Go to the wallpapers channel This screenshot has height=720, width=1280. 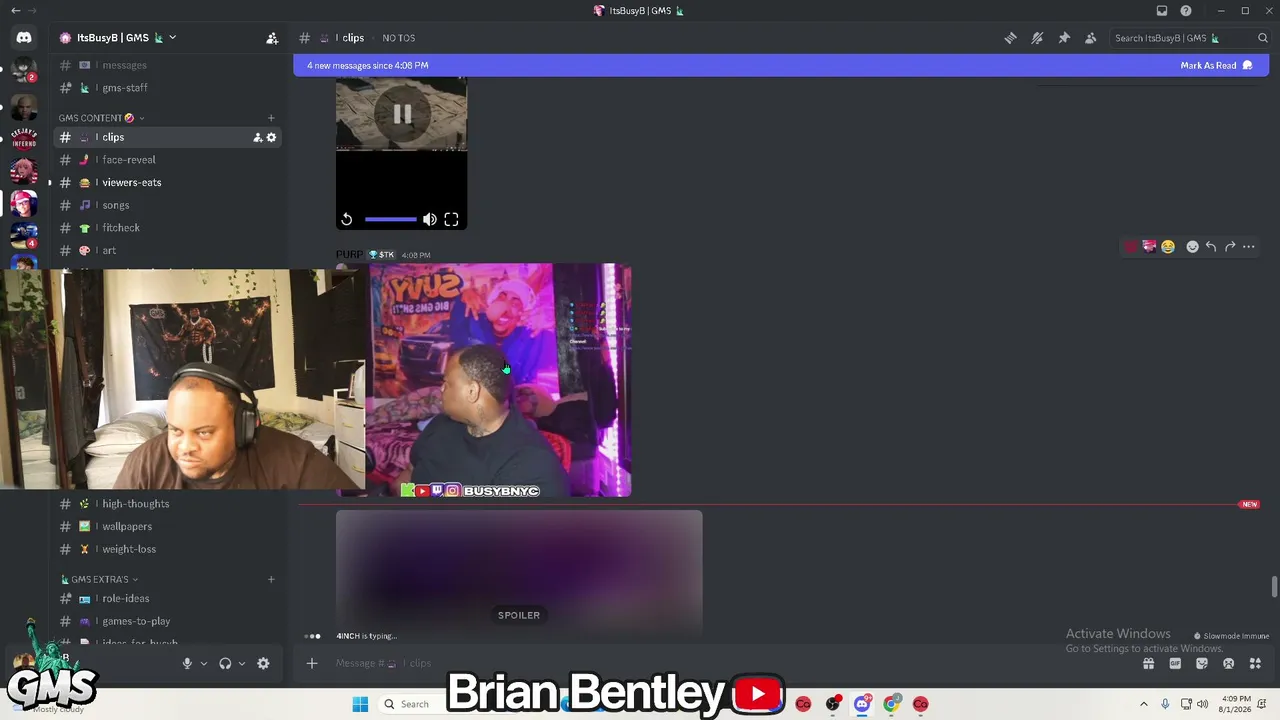tap(167, 527)
